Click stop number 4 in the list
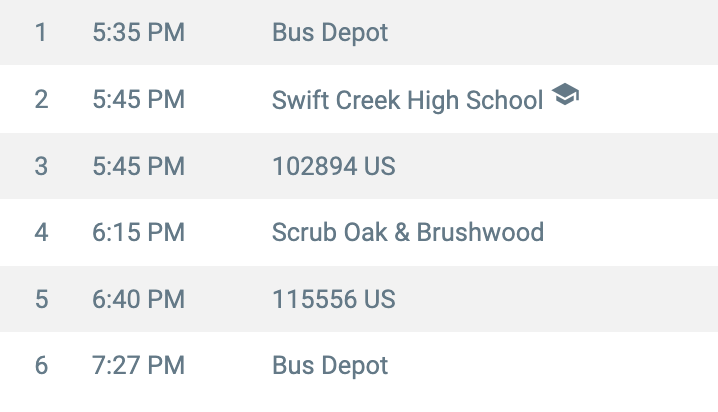718x412 pixels. click(x=41, y=233)
